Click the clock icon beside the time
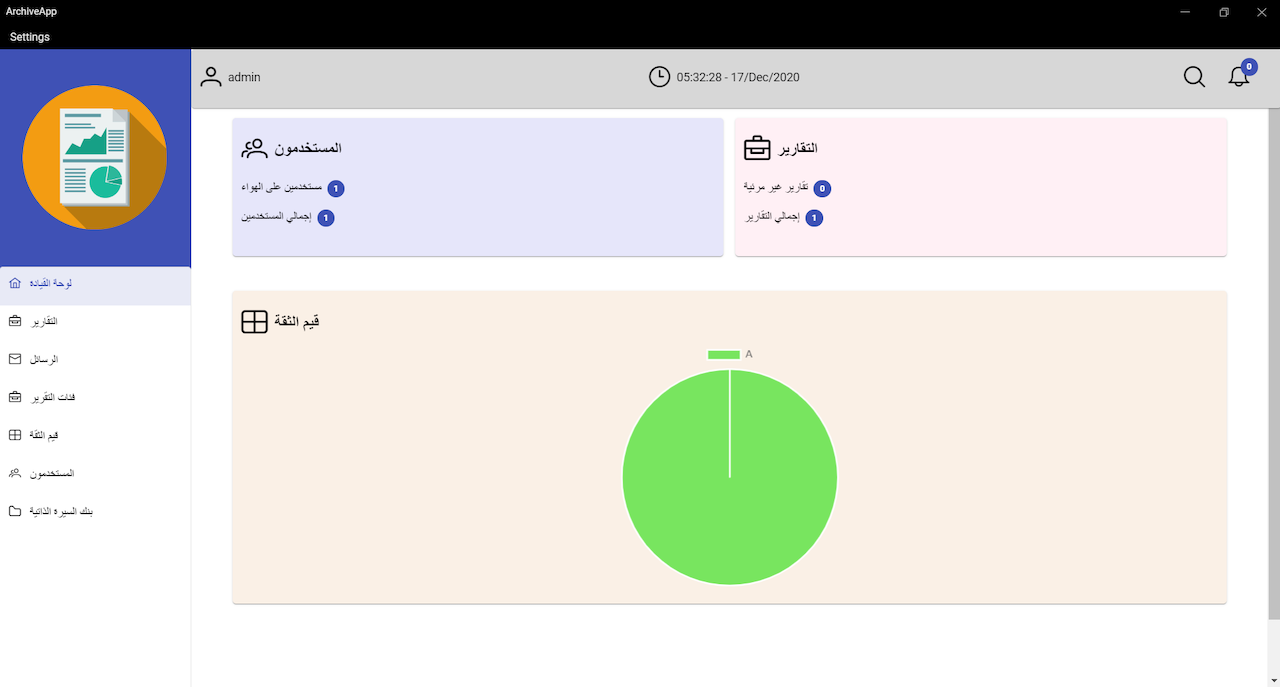 pyautogui.click(x=659, y=77)
